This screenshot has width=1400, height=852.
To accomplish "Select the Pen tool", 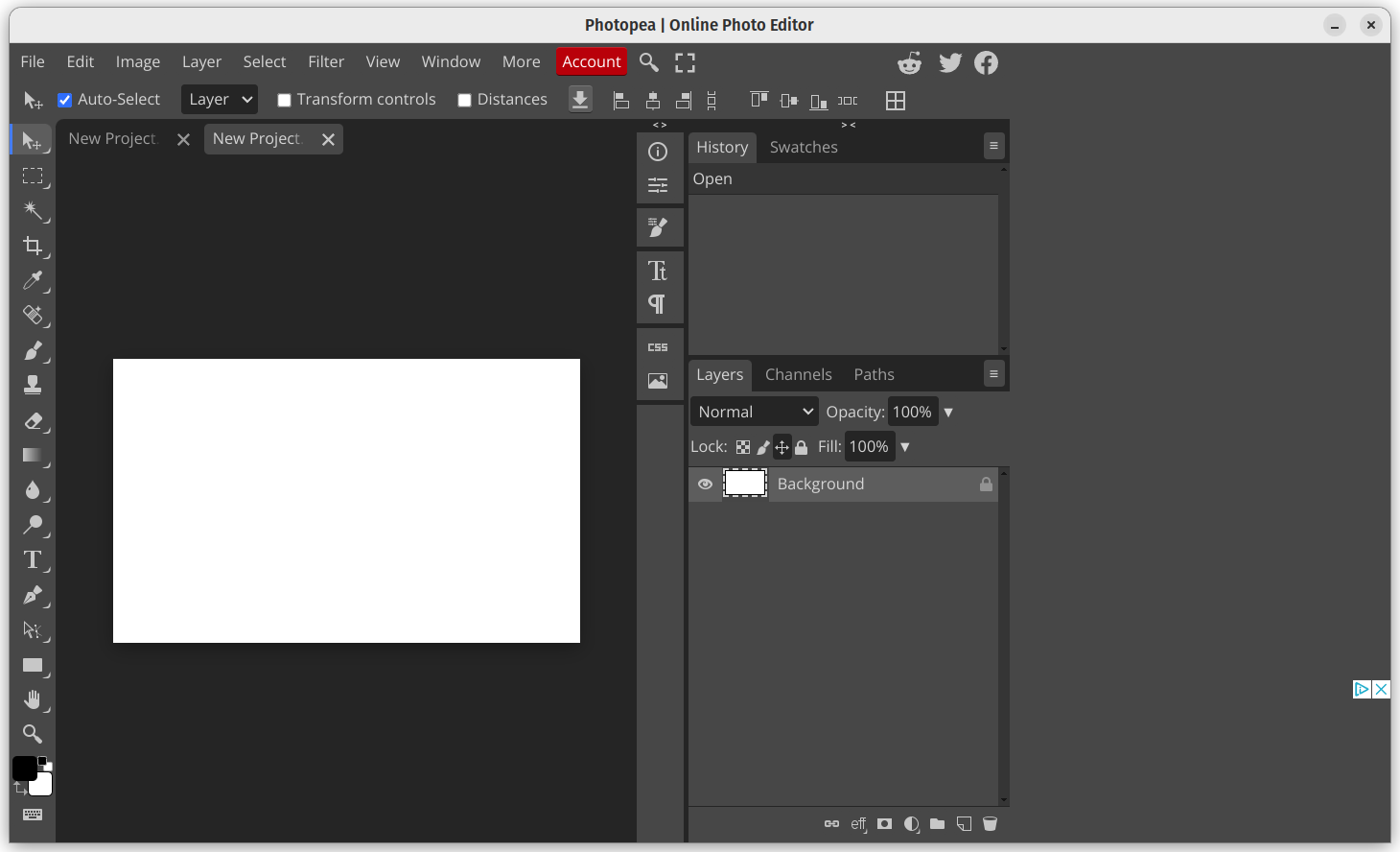I will (33, 596).
